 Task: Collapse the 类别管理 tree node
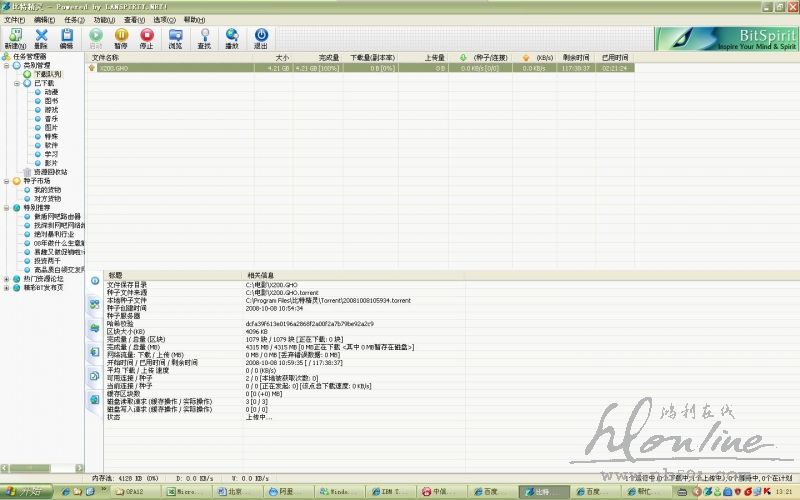click(x=7, y=66)
